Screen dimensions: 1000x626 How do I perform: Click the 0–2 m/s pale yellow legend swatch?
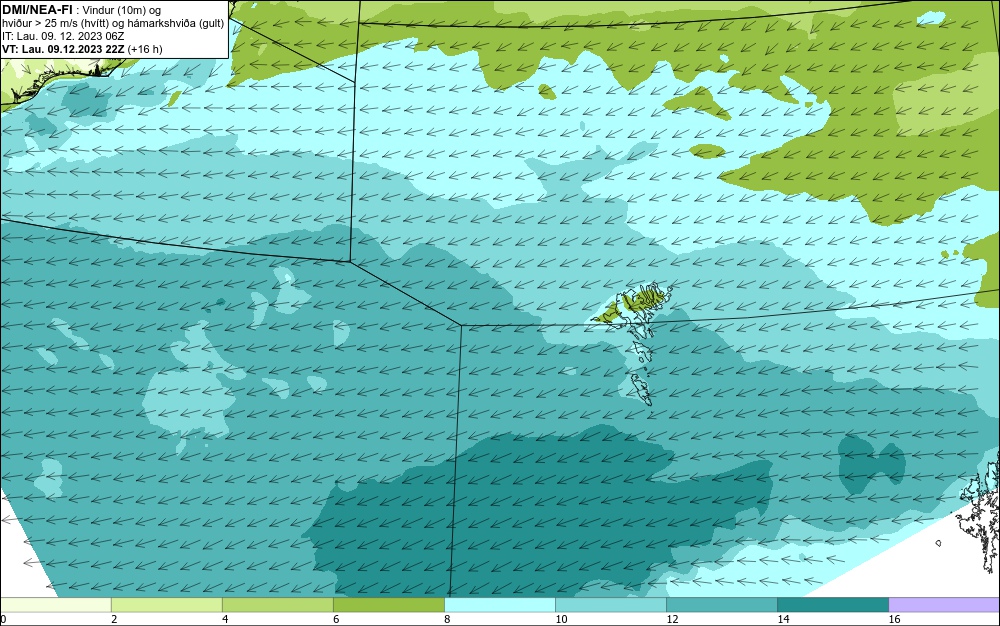click(55, 605)
